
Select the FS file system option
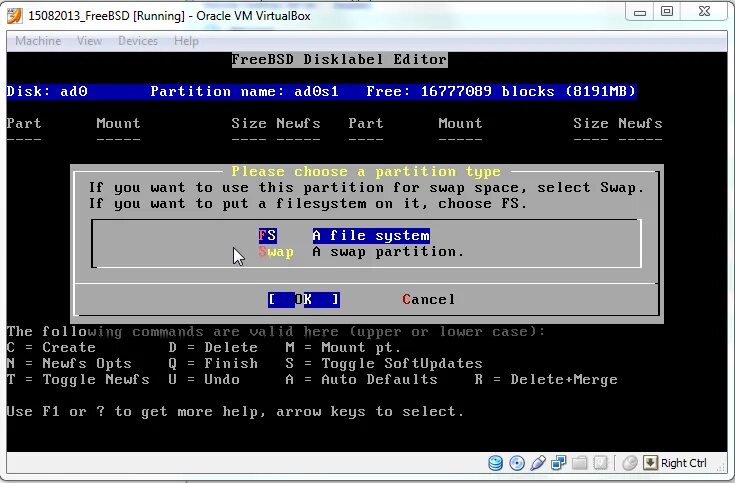coord(268,235)
